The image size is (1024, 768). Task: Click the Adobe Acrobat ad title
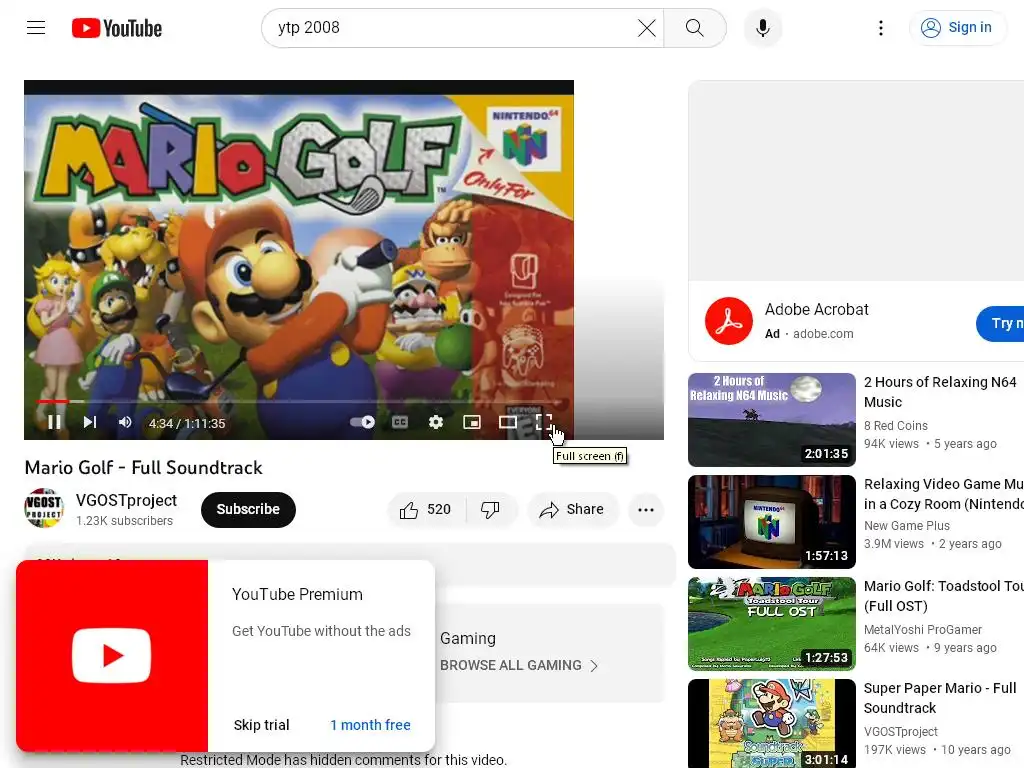(816, 310)
